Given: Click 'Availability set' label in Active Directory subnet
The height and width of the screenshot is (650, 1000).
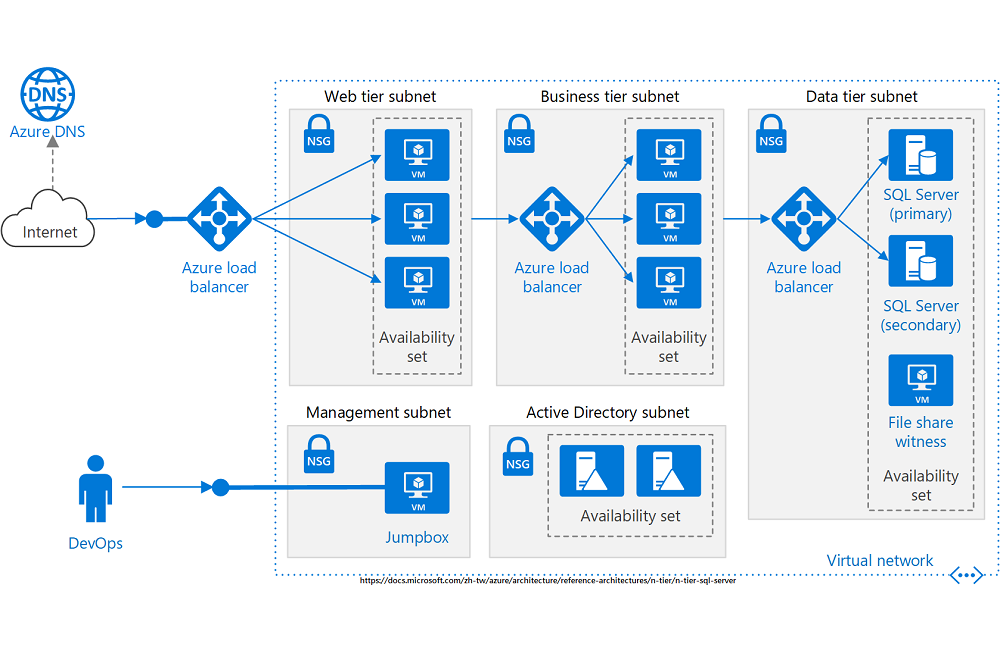Looking at the screenshot, I should click(630, 516).
